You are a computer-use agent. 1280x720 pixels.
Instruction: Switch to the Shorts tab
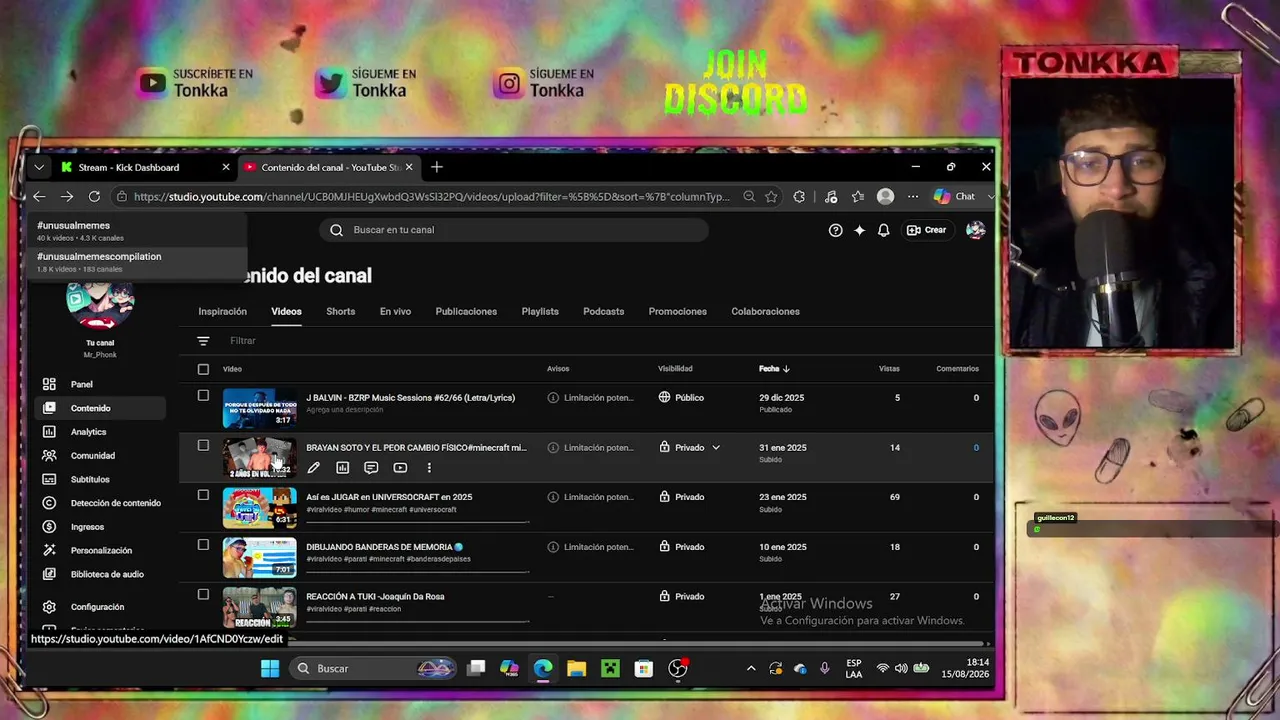coord(340,311)
